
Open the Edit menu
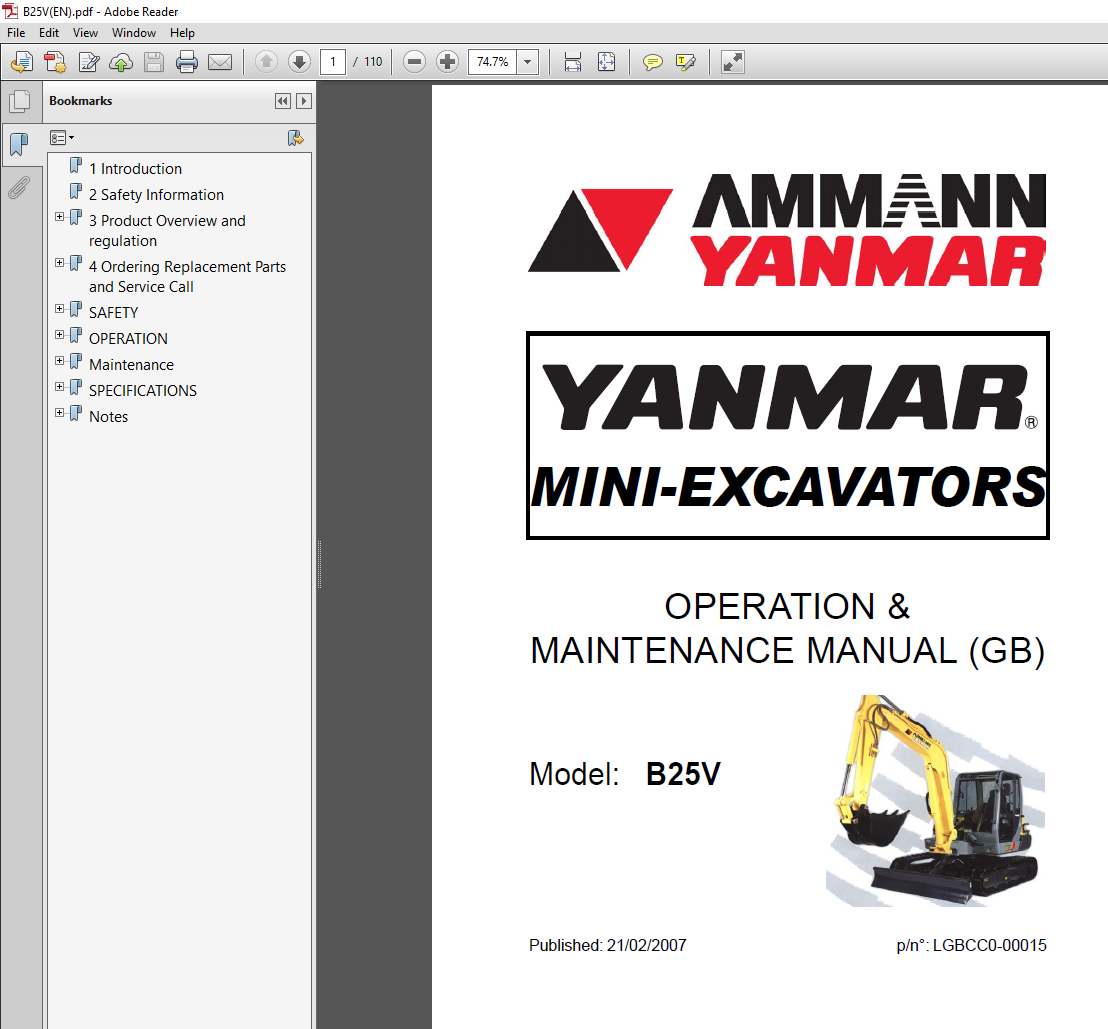pyautogui.click(x=49, y=33)
